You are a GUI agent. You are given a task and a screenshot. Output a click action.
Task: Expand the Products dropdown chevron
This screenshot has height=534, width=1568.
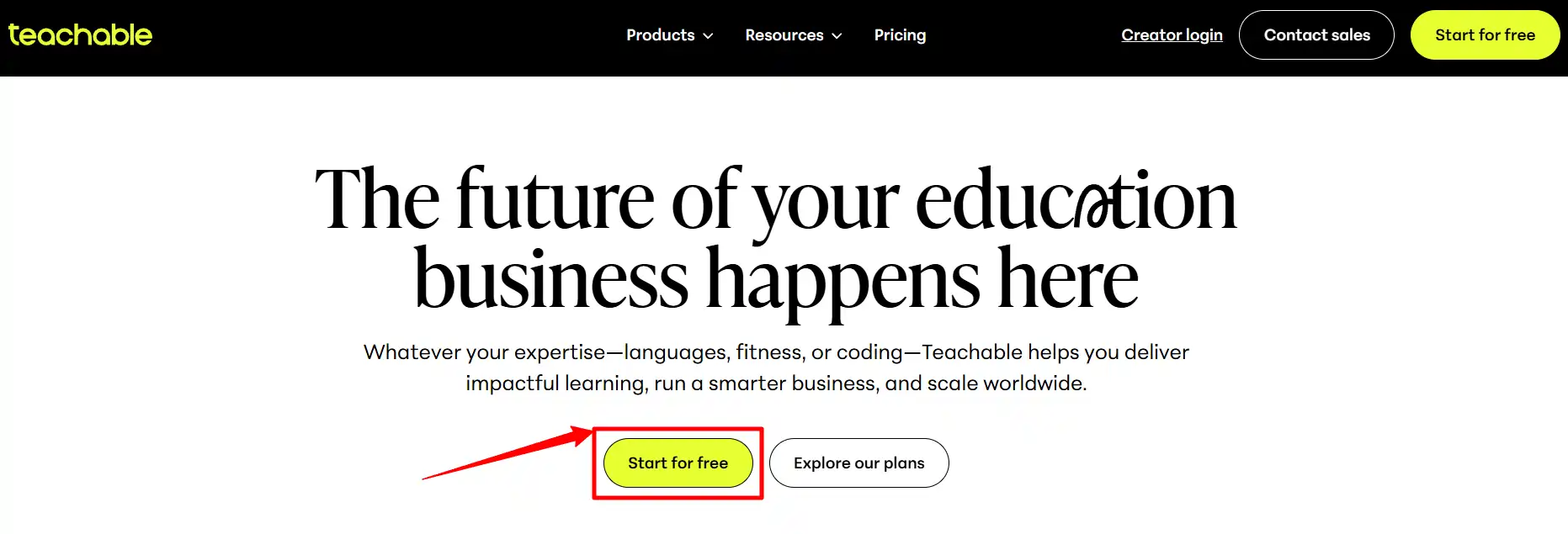(708, 36)
